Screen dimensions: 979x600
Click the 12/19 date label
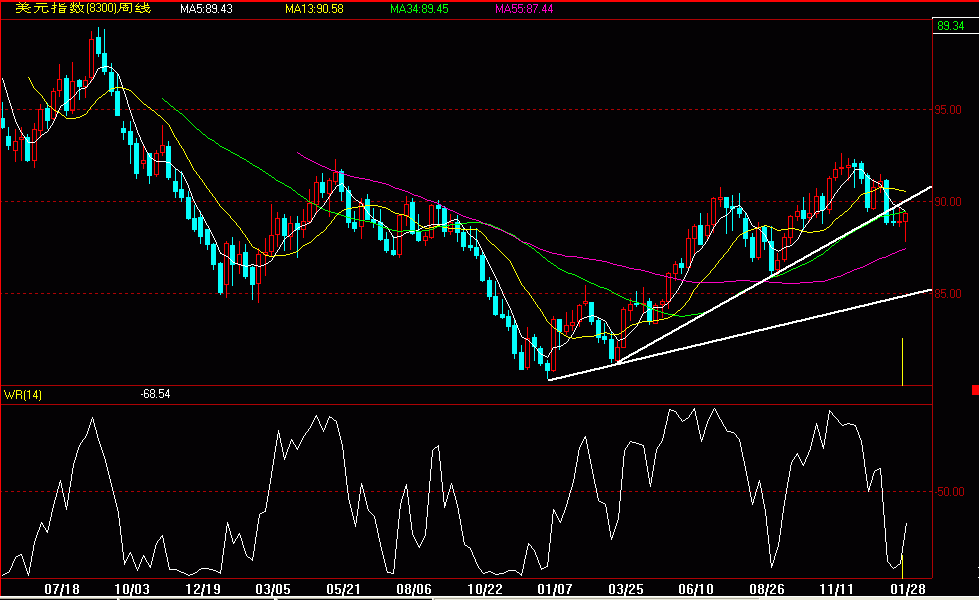coord(203,589)
